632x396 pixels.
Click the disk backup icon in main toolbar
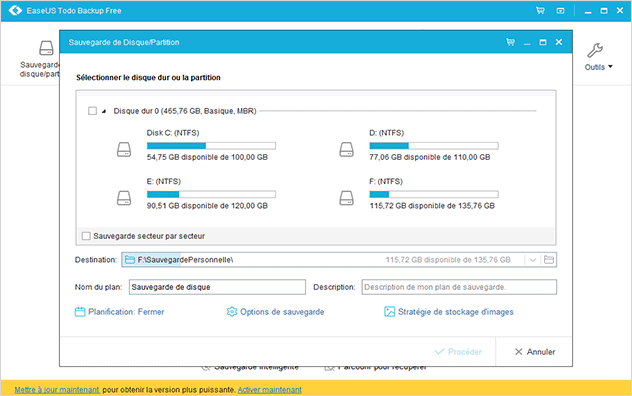tap(46, 48)
